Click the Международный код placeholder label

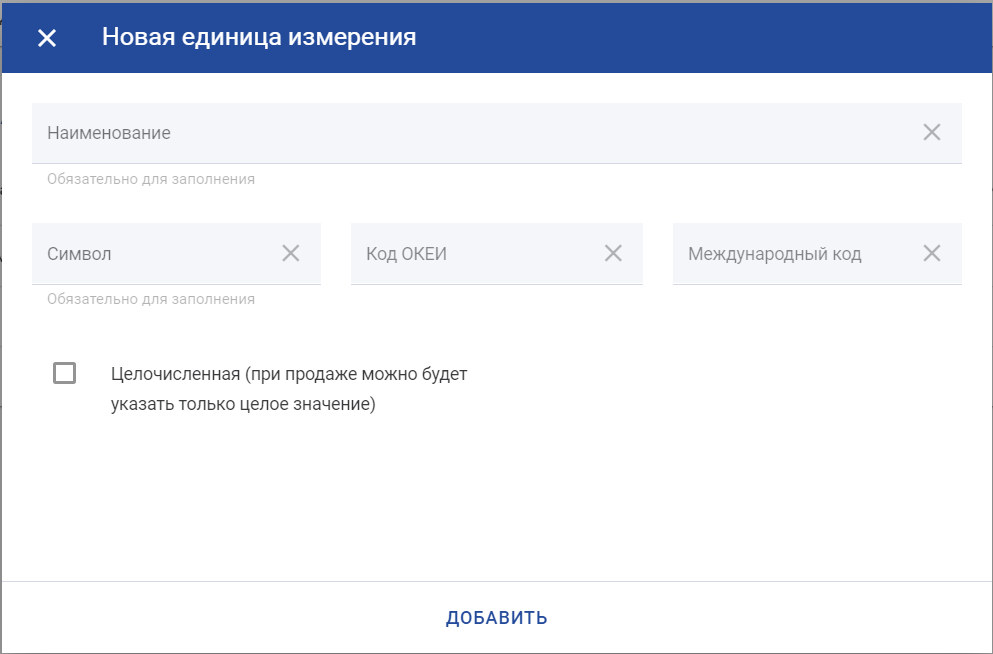(774, 254)
